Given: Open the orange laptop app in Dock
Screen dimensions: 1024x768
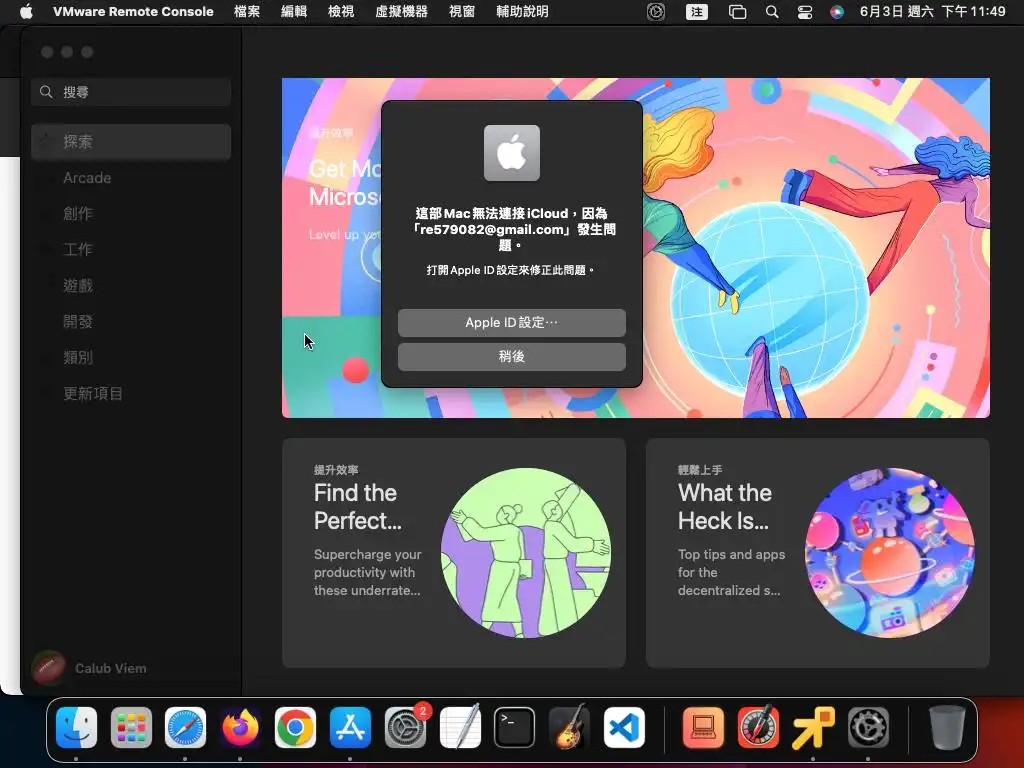Looking at the screenshot, I should tap(703, 728).
